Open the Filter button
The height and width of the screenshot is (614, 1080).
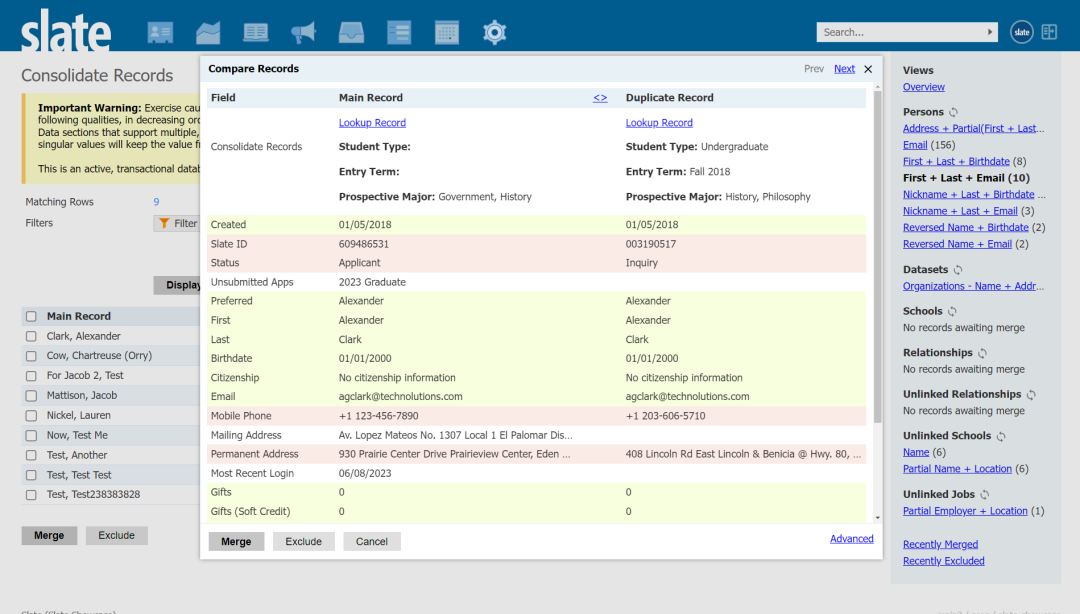(178, 223)
